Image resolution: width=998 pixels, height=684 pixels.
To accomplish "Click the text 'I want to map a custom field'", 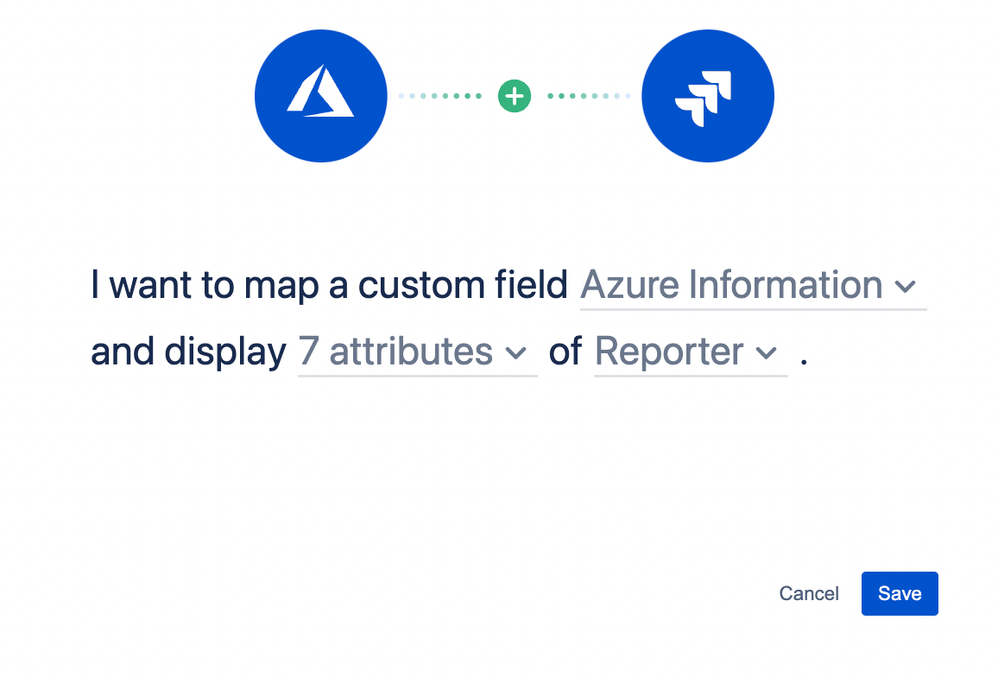I will coord(329,285).
